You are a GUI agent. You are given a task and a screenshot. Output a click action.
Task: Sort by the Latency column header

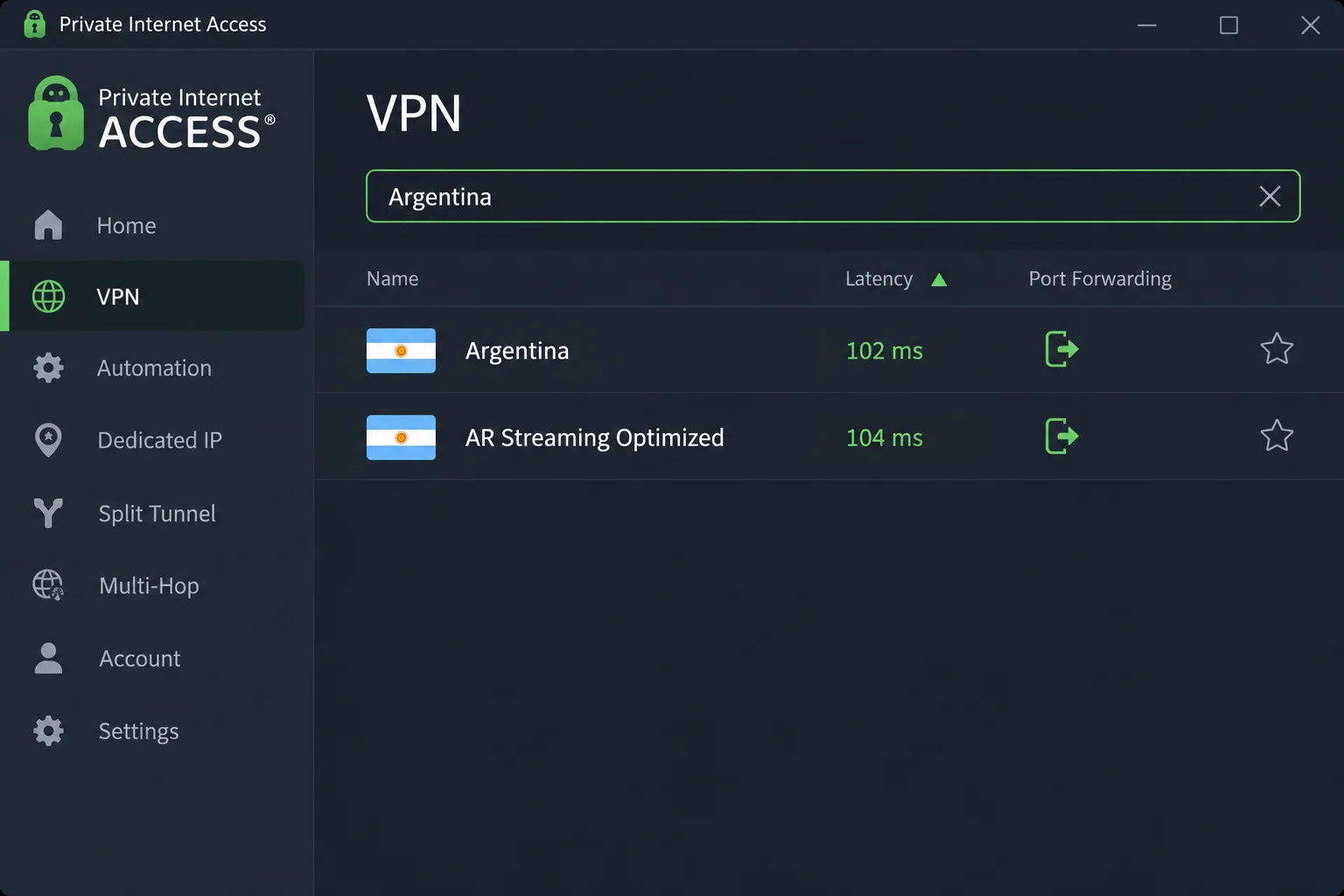878,278
